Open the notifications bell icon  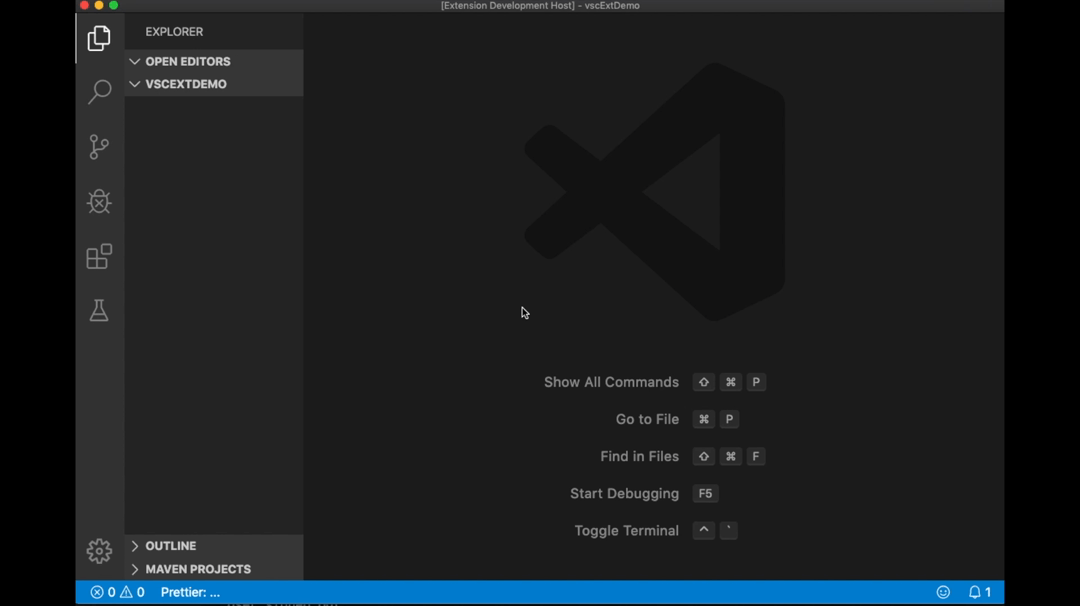click(979, 592)
